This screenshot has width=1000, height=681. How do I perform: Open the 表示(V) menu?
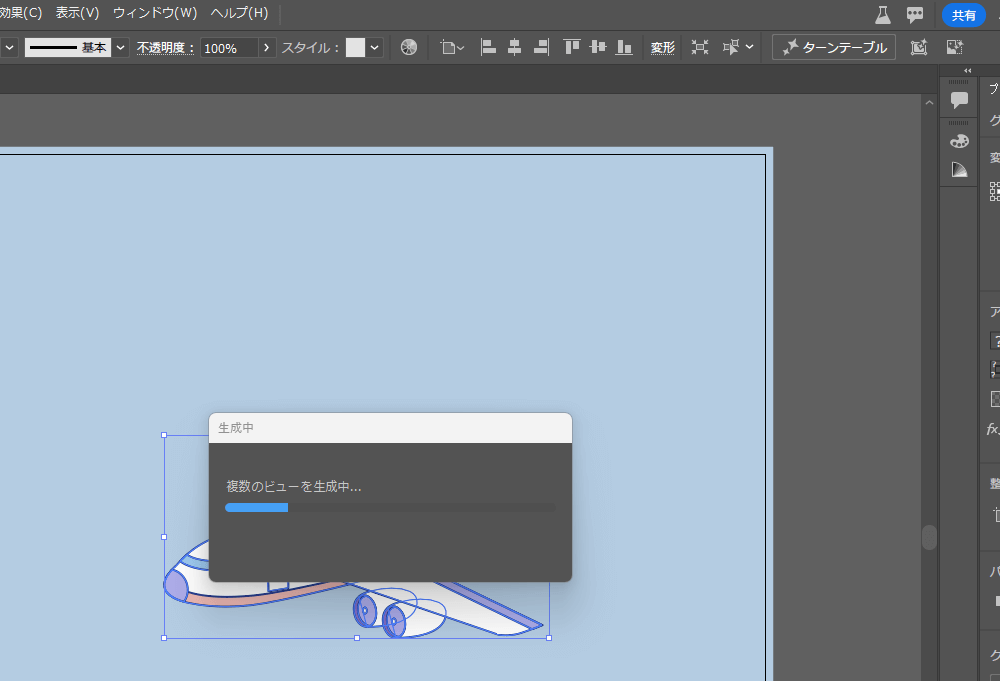[x=77, y=13]
